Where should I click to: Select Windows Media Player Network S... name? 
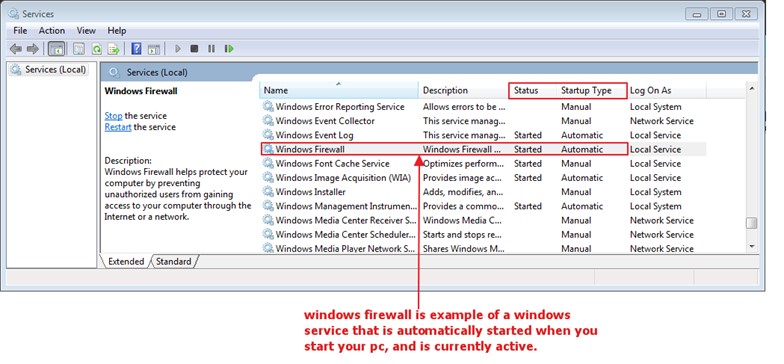[x=346, y=248]
